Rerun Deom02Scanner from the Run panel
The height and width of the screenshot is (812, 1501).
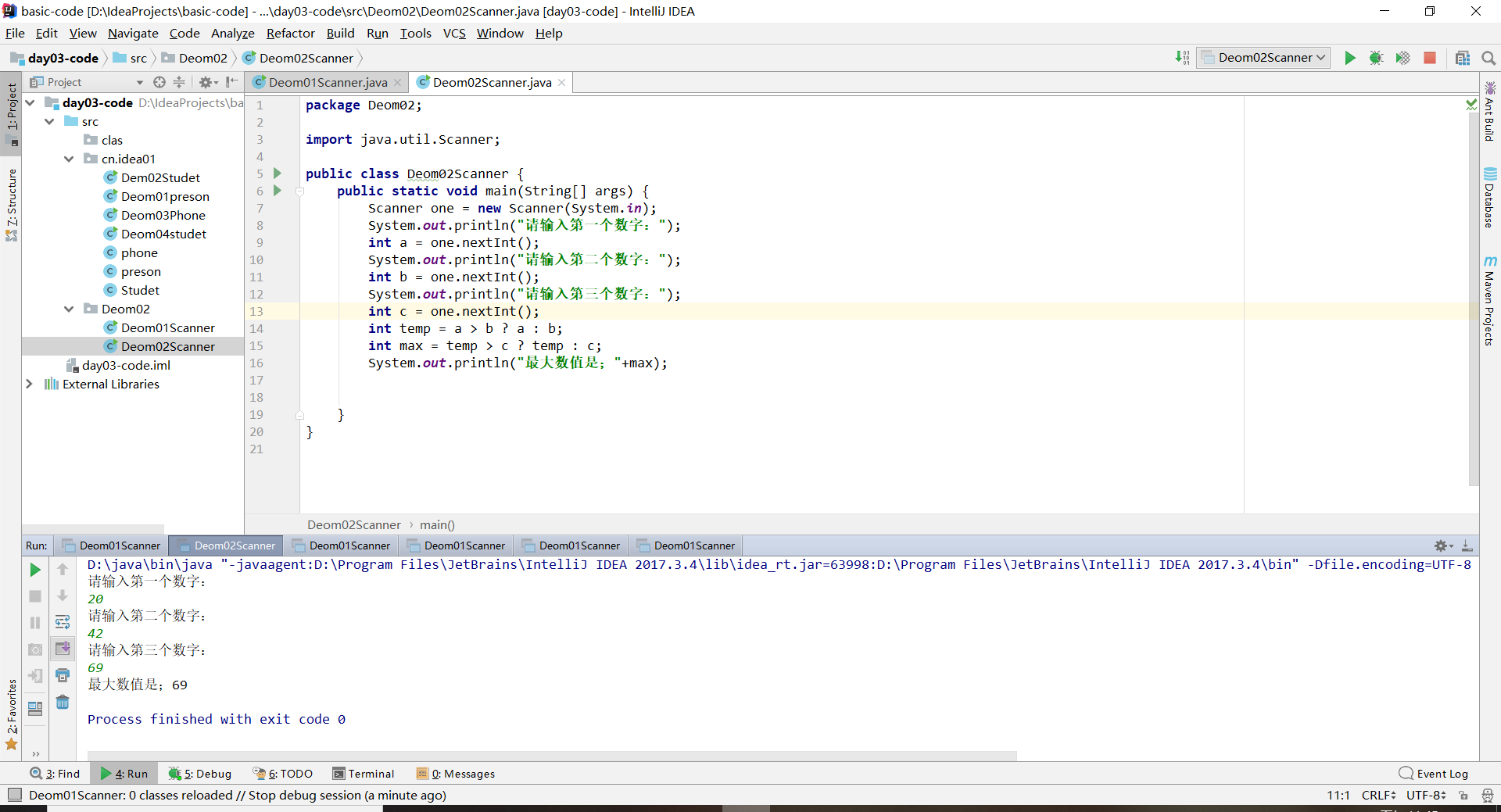35,570
